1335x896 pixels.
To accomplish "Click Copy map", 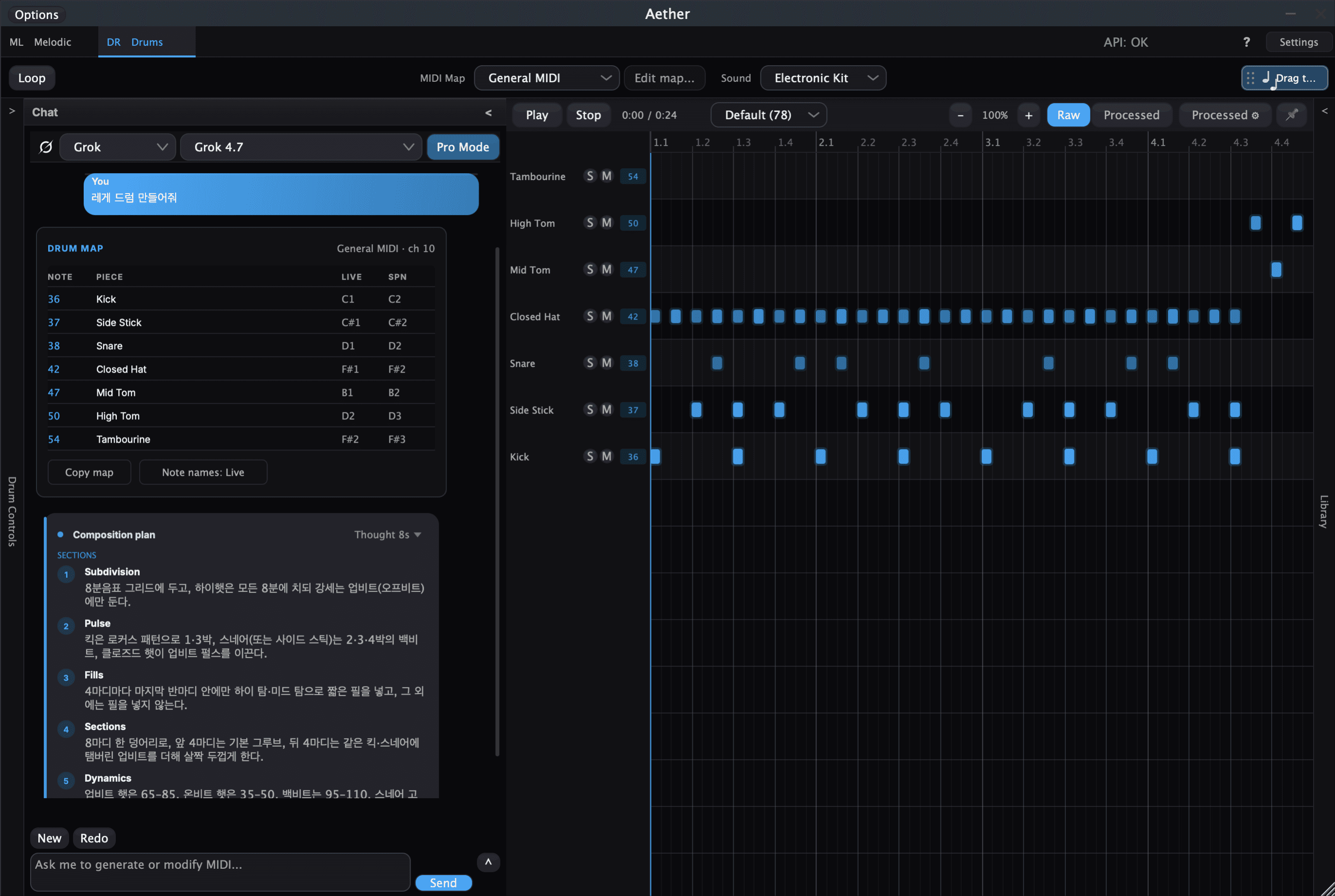I will pyautogui.click(x=89, y=473).
